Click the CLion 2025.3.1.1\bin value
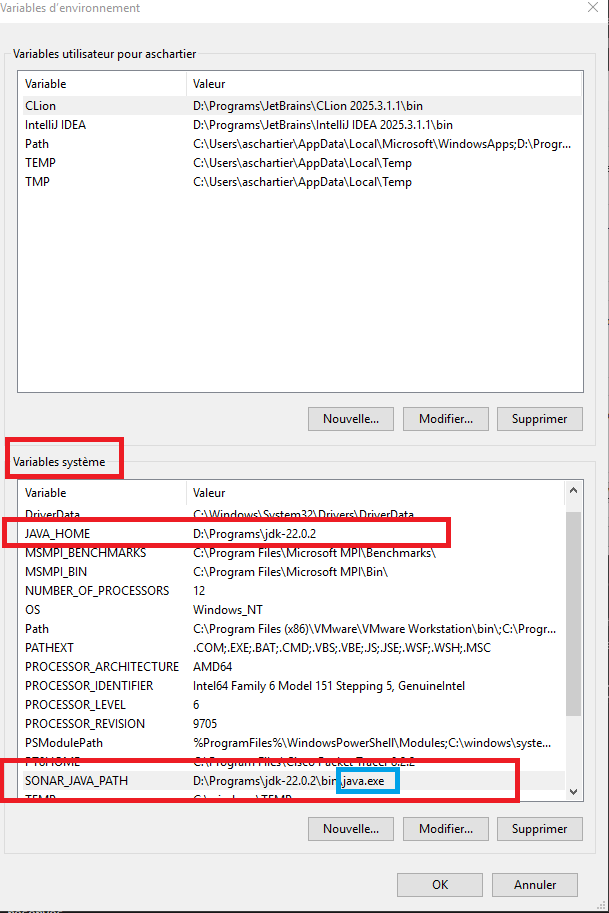 tap(308, 106)
